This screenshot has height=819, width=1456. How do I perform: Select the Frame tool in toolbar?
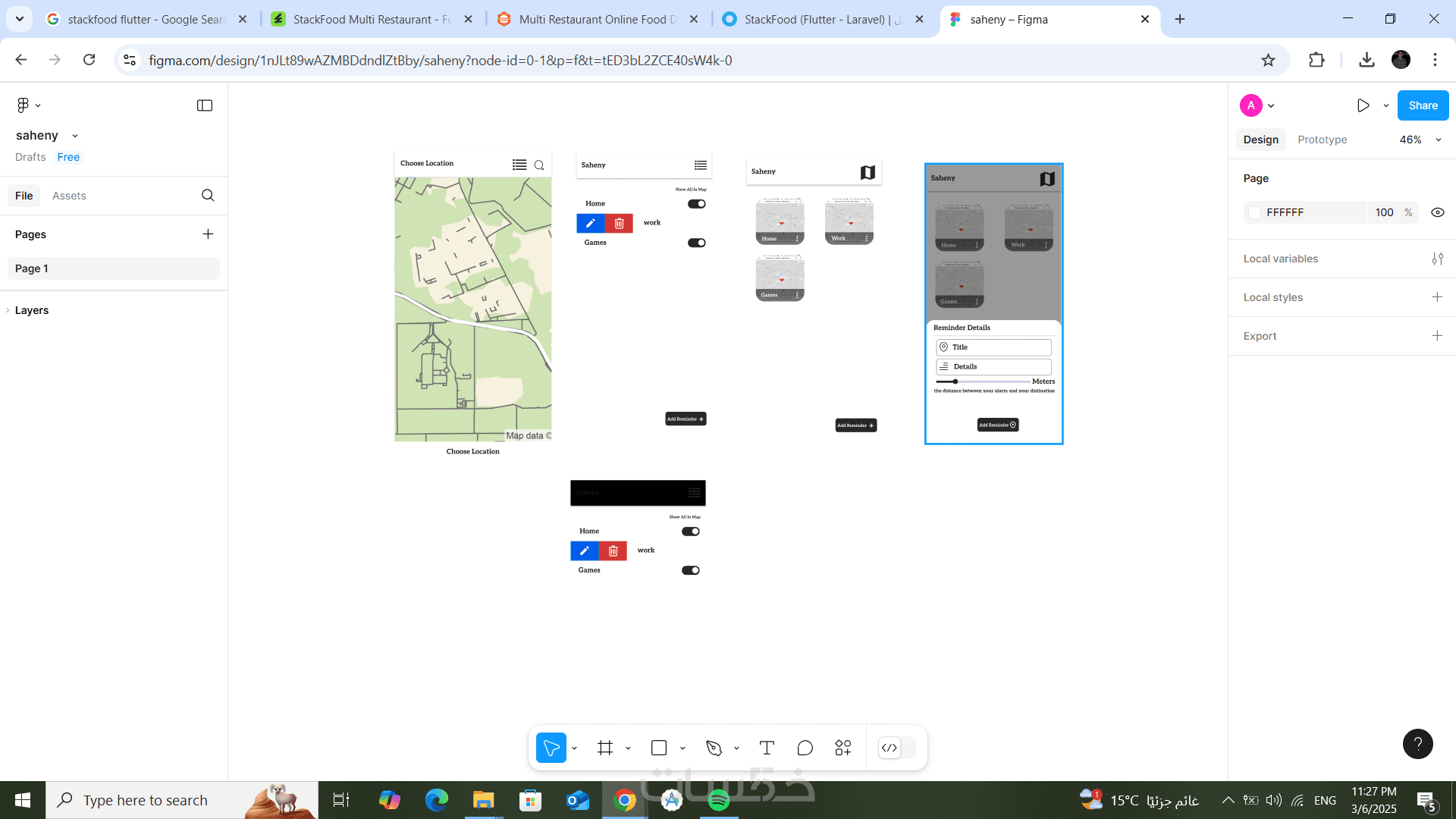604,748
